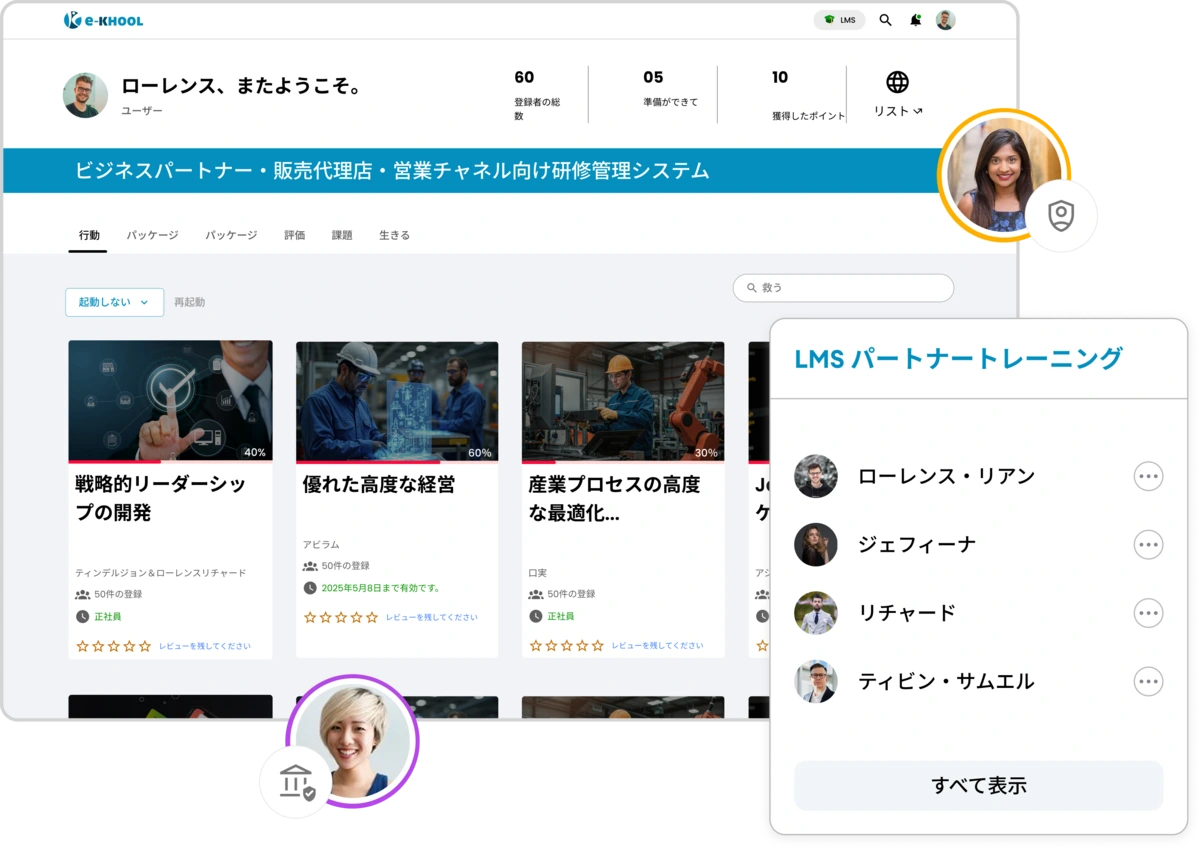Select the institution badge near the purple avatar
The height and width of the screenshot is (848, 1200).
tap(297, 781)
